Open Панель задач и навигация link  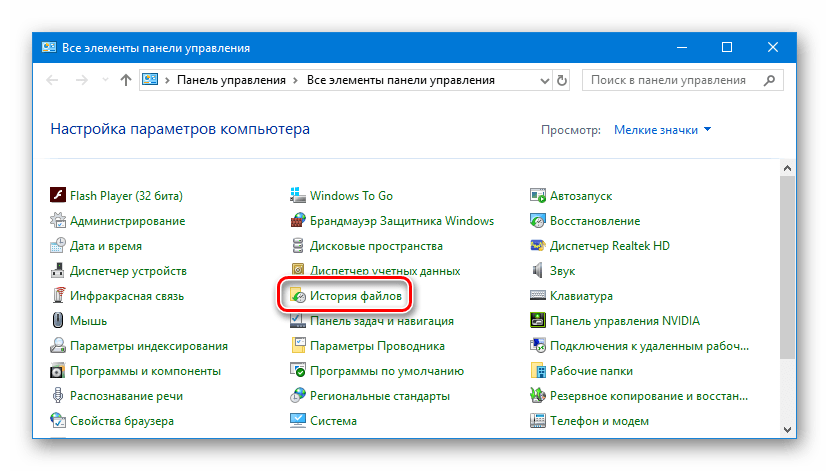(382, 320)
